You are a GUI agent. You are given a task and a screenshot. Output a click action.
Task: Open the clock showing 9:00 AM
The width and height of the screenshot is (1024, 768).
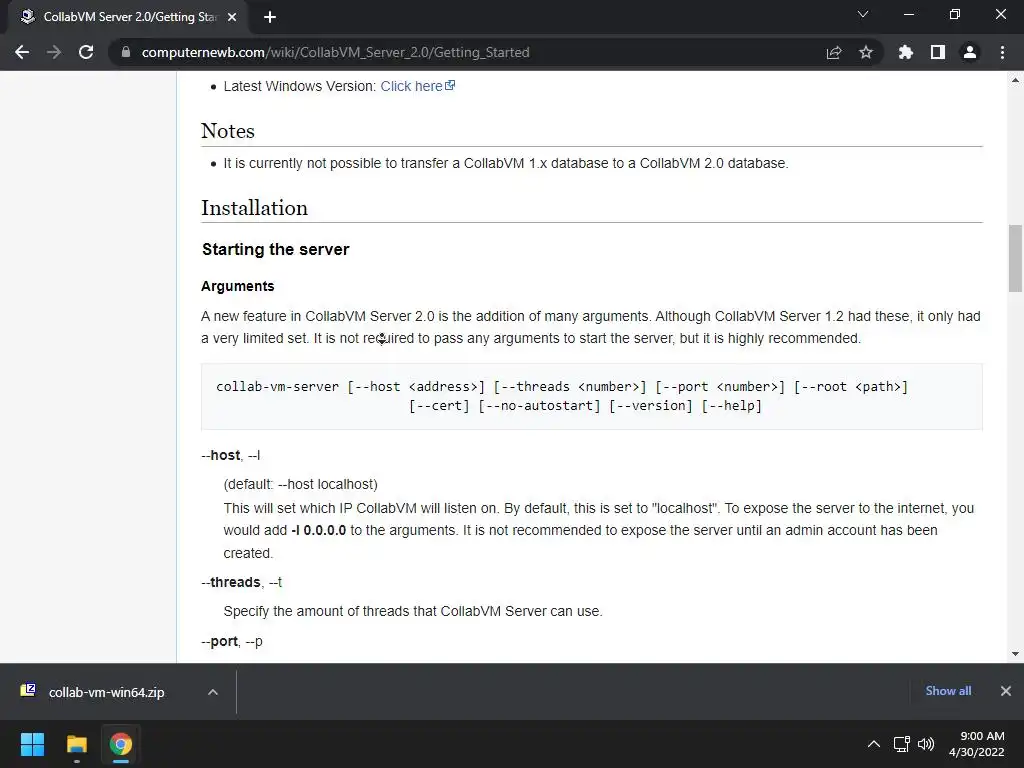[x=977, y=744]
